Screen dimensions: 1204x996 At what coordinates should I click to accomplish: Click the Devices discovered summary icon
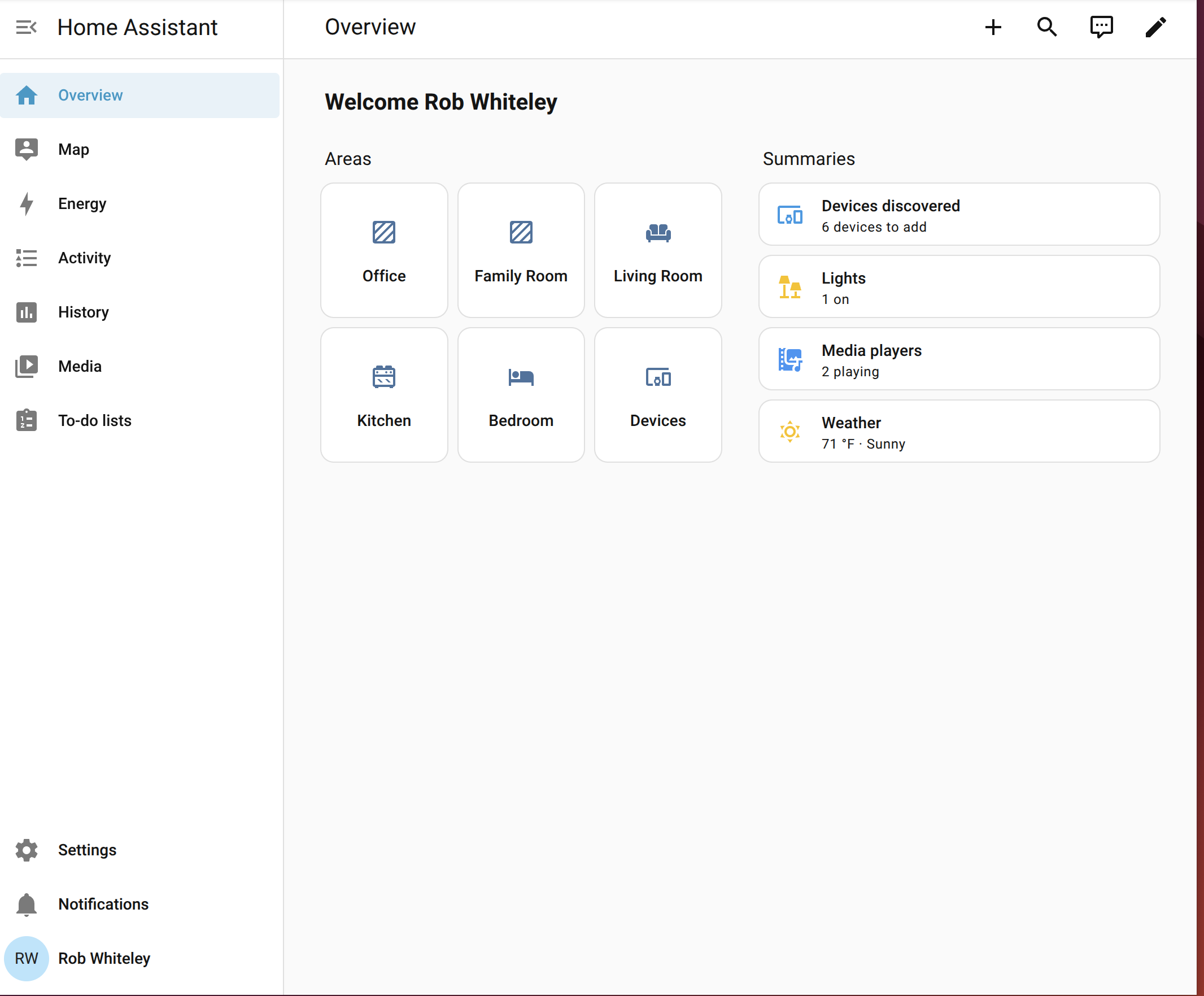tap(789, 215)
